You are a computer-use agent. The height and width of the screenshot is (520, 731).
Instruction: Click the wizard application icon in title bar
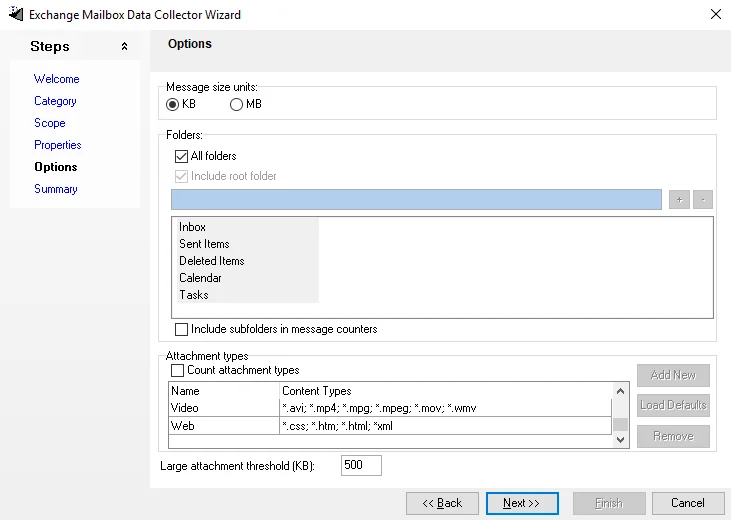pyautogui.click(x=16, y=14)
